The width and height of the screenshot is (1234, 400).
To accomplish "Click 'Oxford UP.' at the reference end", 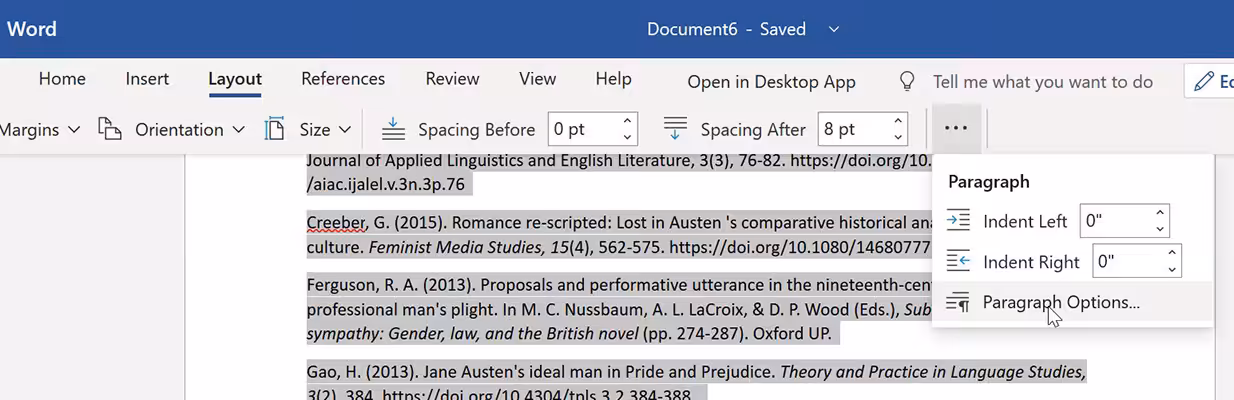I will (791, 333).
